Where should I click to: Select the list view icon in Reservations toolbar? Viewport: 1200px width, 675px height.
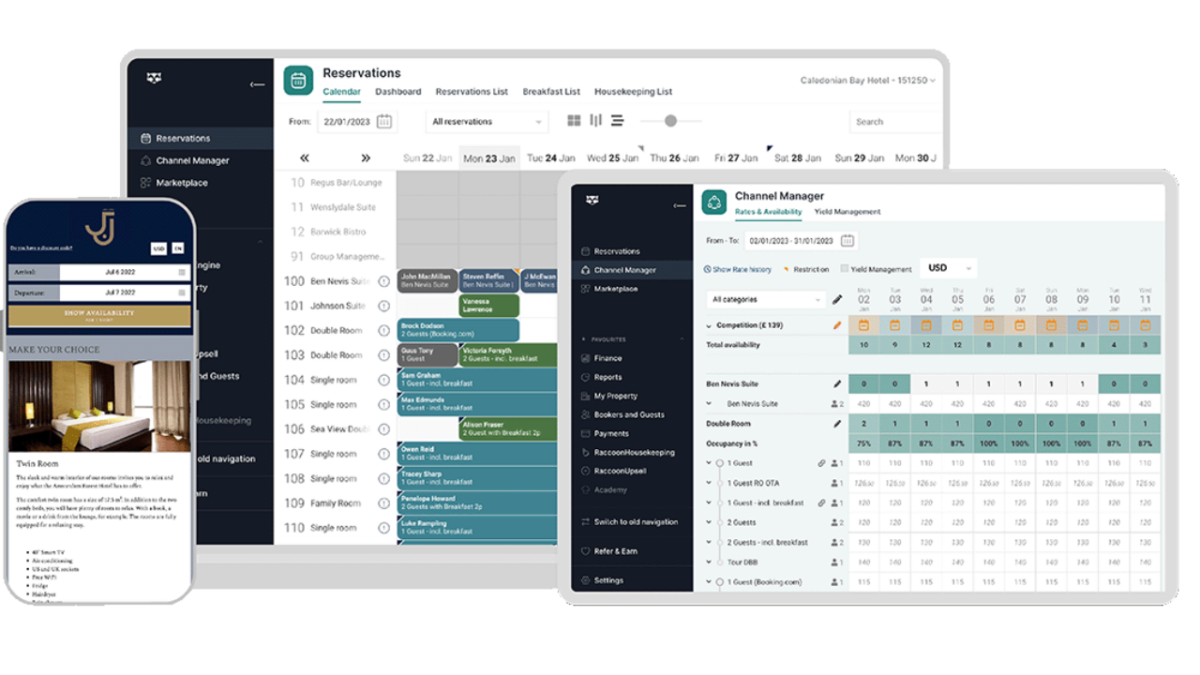click(x=618, y=121)
